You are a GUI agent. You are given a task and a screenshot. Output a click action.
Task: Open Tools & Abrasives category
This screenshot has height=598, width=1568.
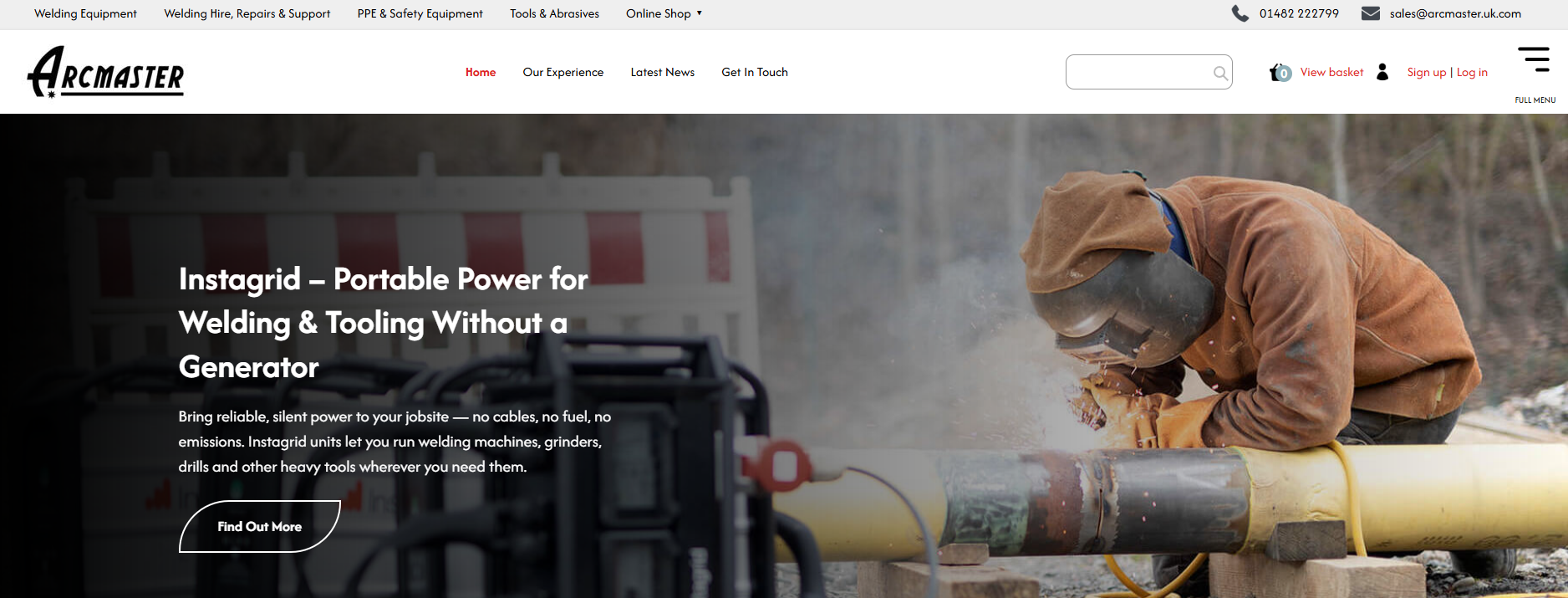(554, 13)
